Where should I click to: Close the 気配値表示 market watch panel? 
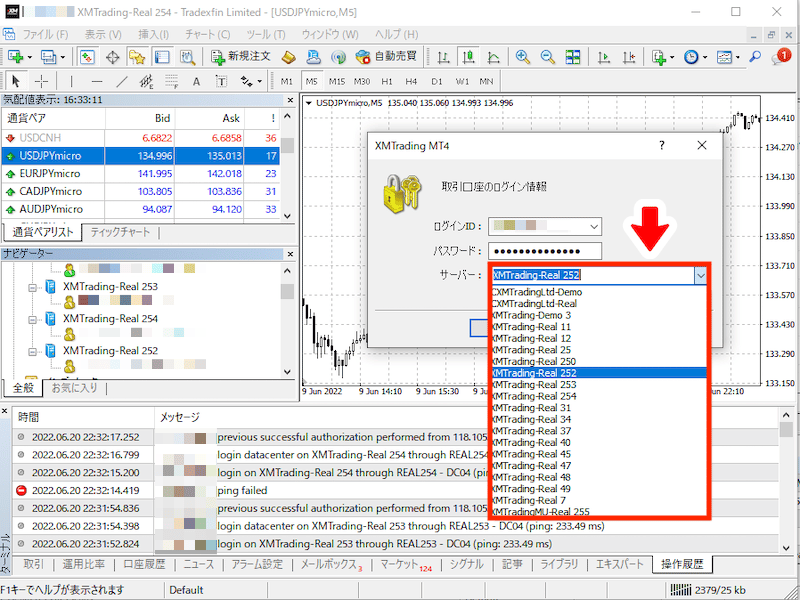pyautogui.click(x=290, y=100)
